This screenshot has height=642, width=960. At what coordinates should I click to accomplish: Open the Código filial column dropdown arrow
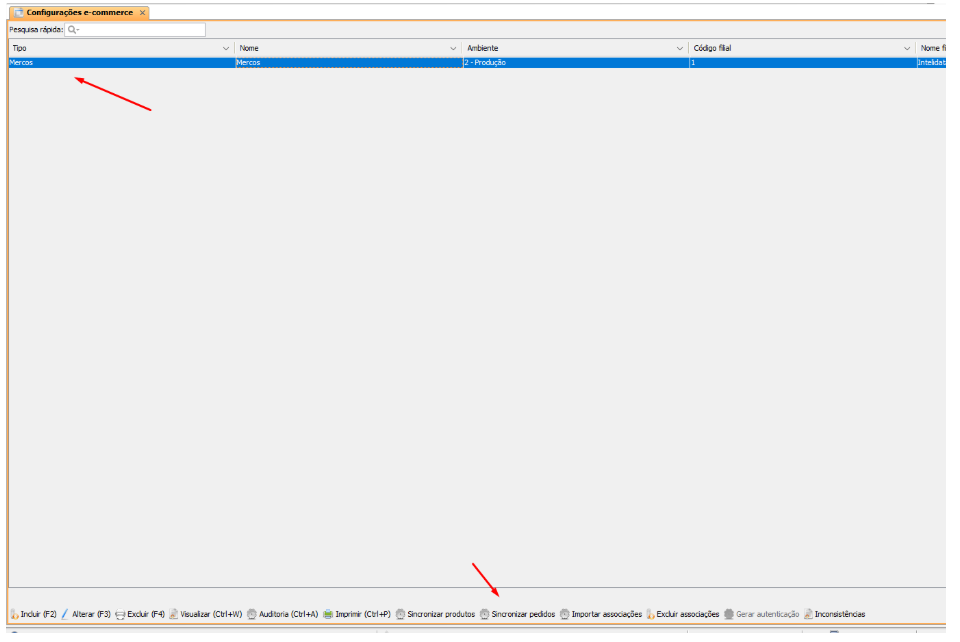pos(907,48)
